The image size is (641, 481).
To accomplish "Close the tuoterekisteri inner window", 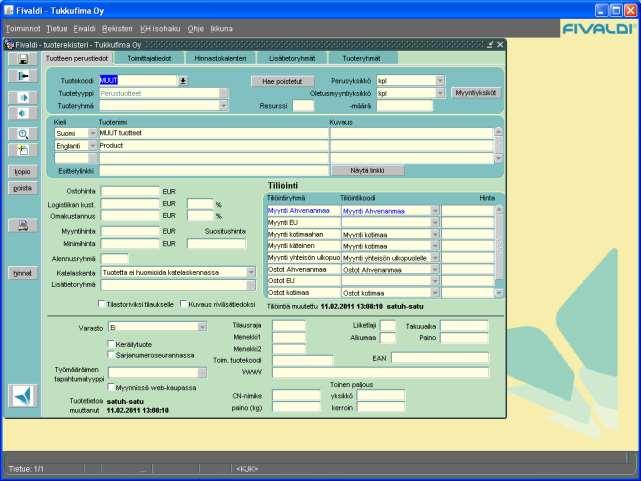I will click(500, 45).
